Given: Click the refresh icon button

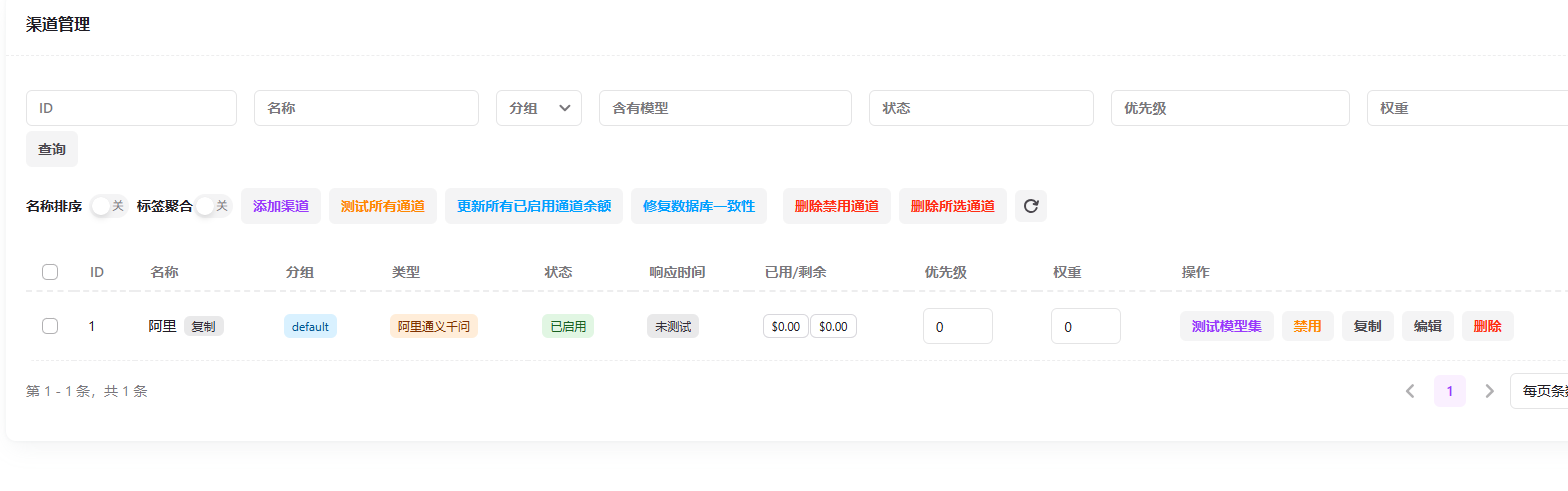Looking at the screenshot, I should (1031, 206).
